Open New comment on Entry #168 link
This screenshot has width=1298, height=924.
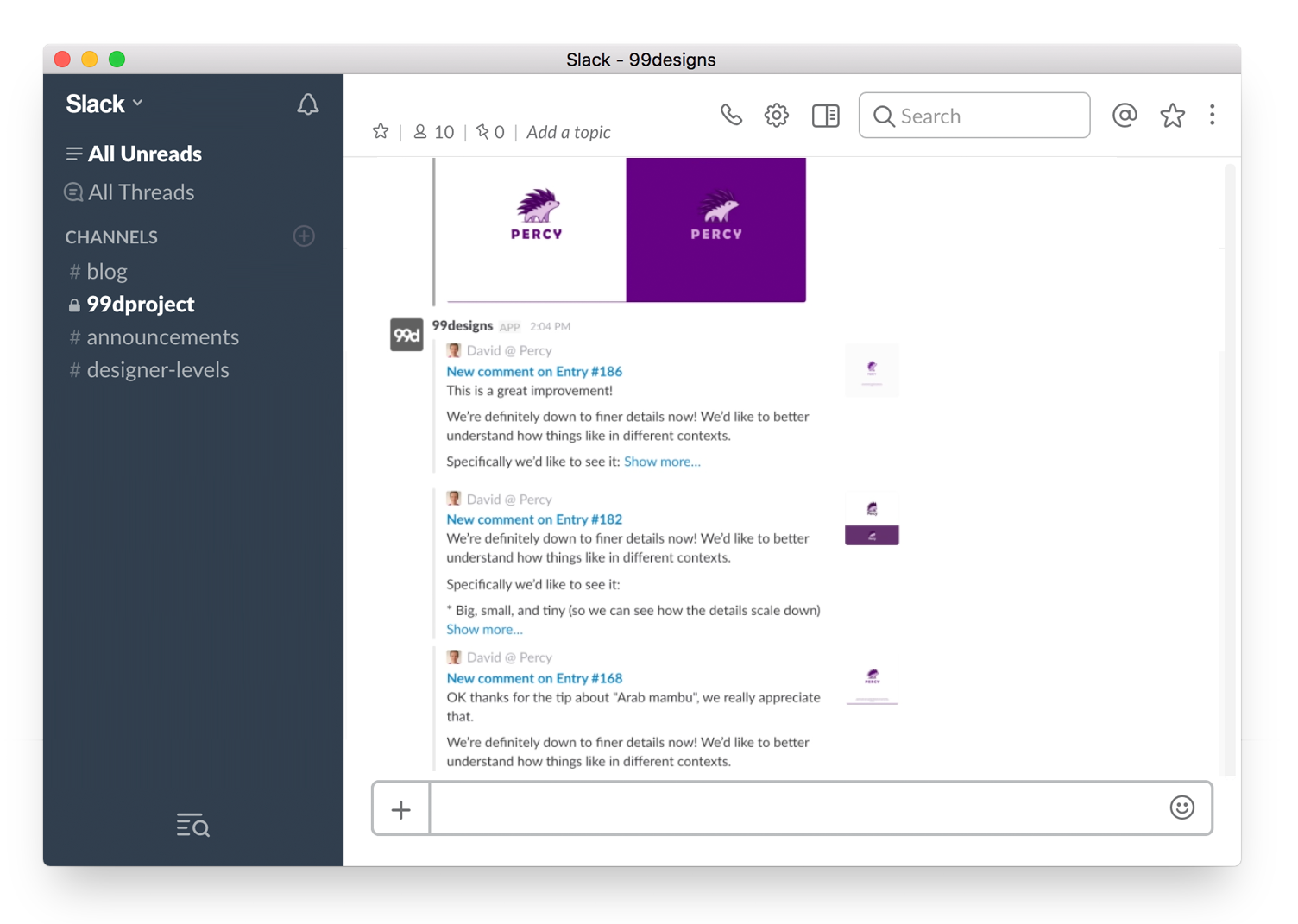(534, 678)
